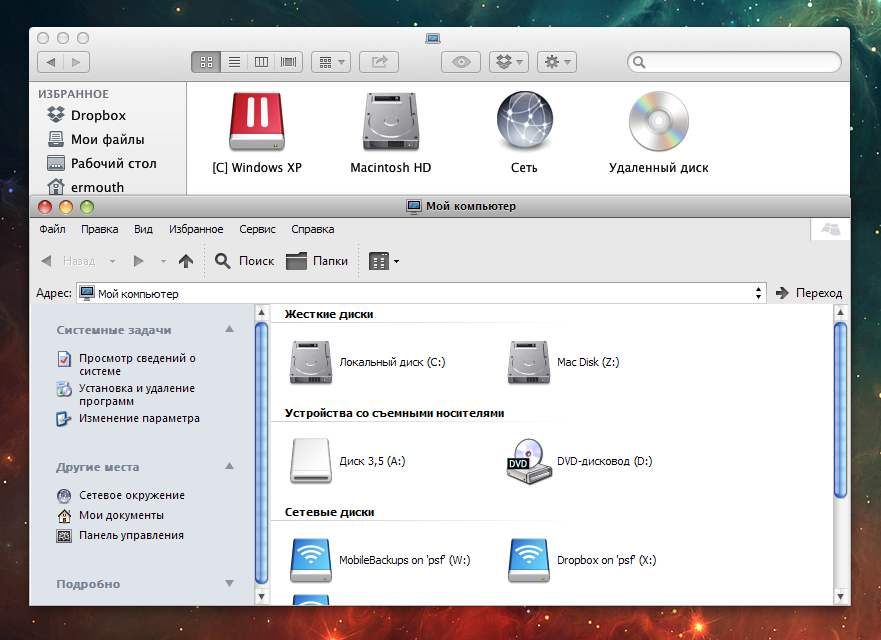Viewport: 881px width, 640px height.
Task: Open the Файл menu
Action: (52, 229)
